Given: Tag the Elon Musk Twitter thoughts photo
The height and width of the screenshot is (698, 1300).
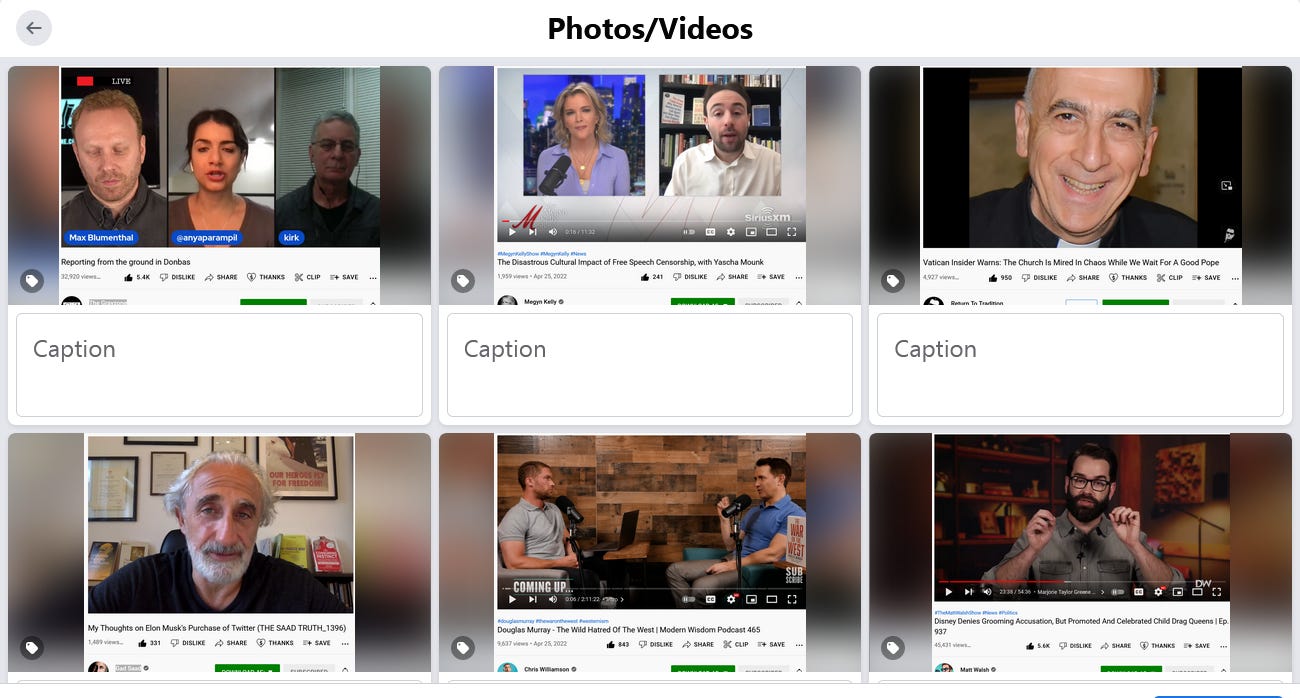Looking at the screenshot, I should (32, 648).
